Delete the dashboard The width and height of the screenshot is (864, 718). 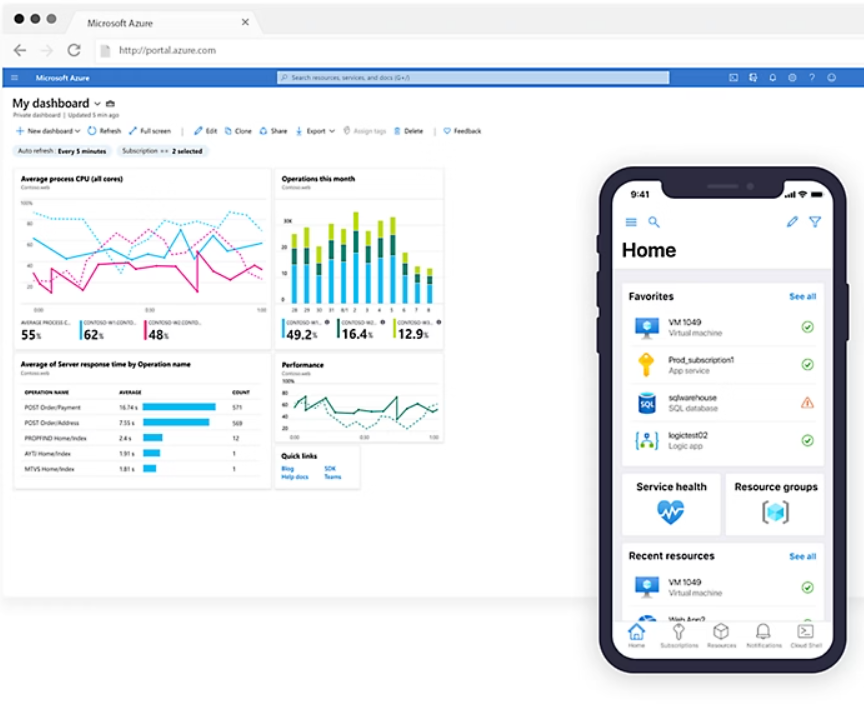[408, 131]
